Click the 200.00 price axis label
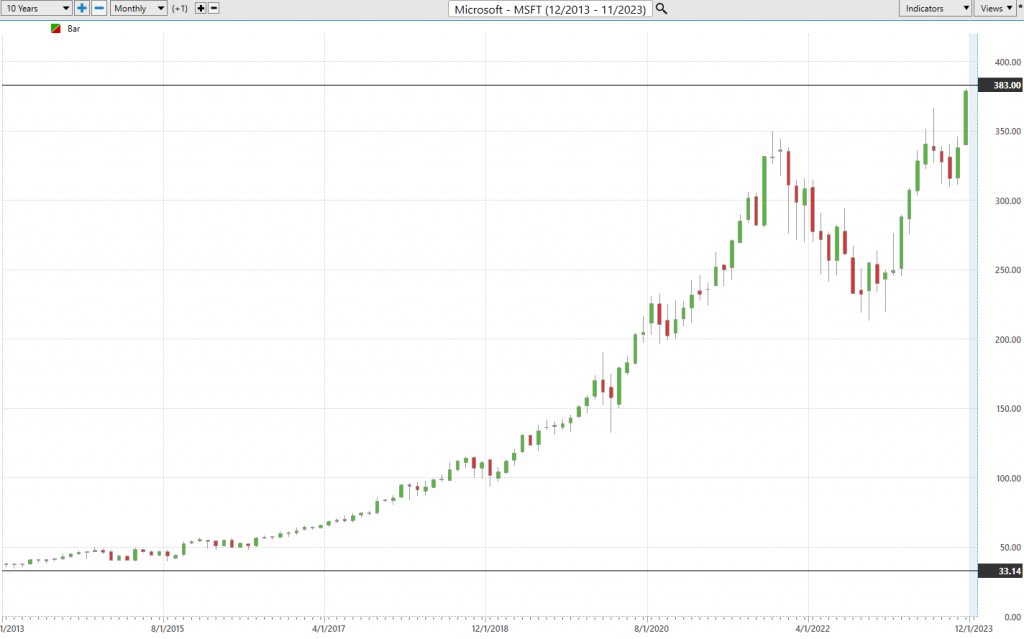The image size is (1024, 639). (x=1008, y=339)
